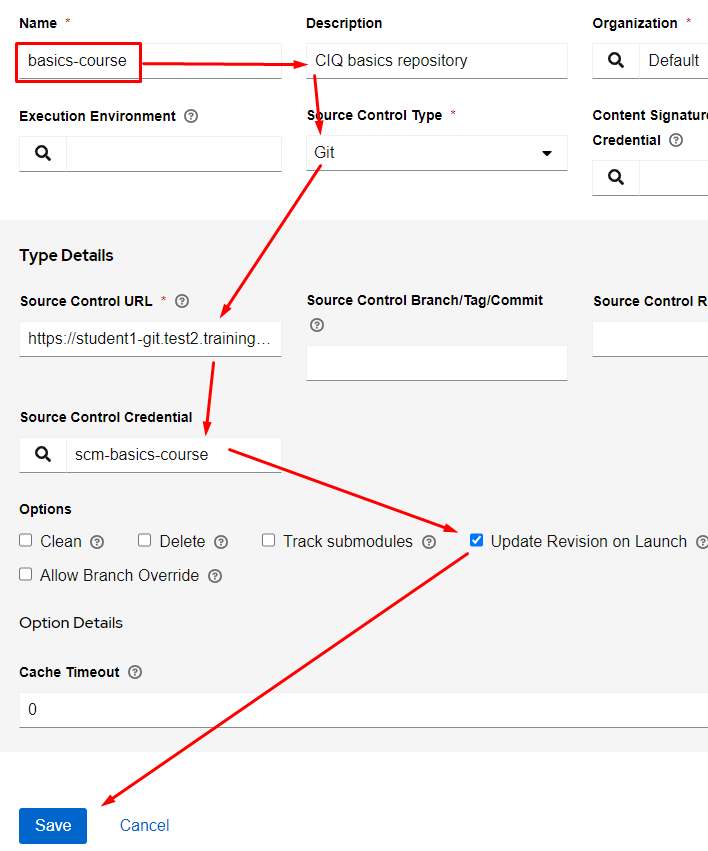Click help icon next to Track submodules

429,542
